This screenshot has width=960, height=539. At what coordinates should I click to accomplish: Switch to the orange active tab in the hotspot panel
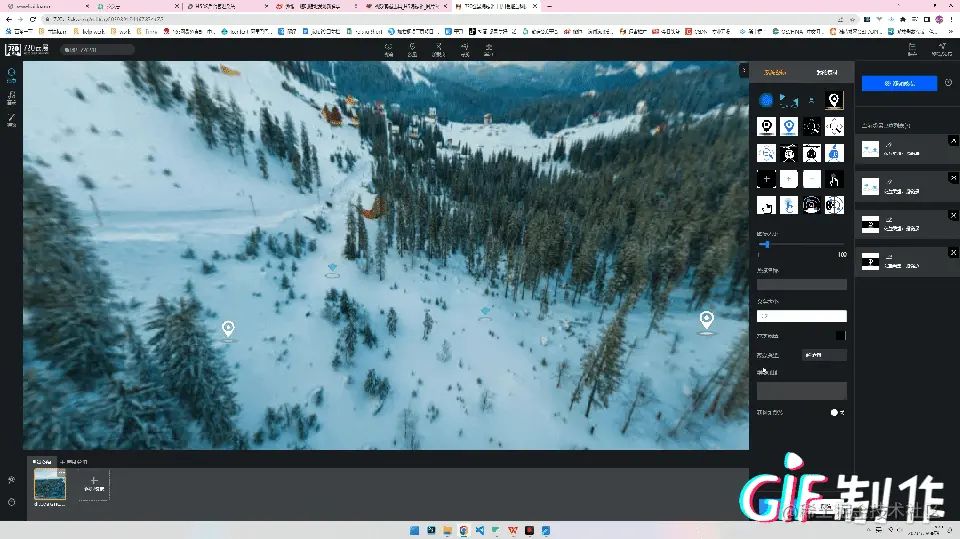[774, 72]
